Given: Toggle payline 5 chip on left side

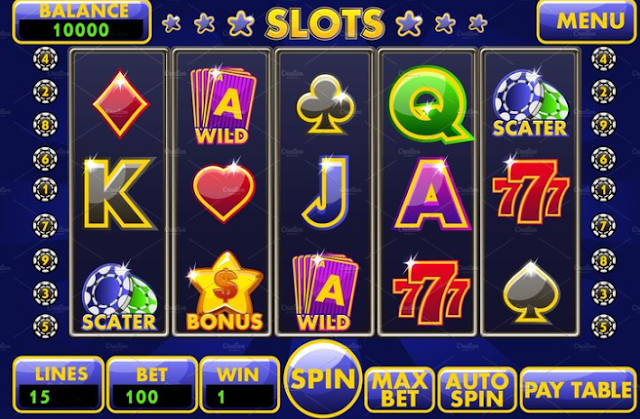Looking at the screenshot, I should click(45, 326).
